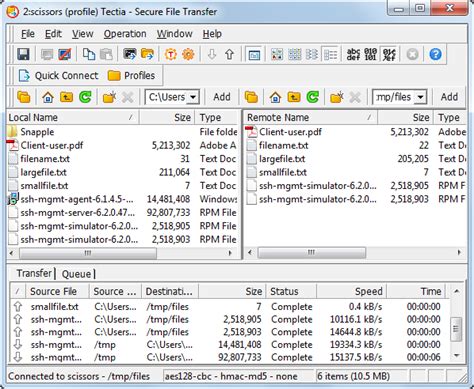
Task: Sort by Local Name column header
Action: coord(73,117)
